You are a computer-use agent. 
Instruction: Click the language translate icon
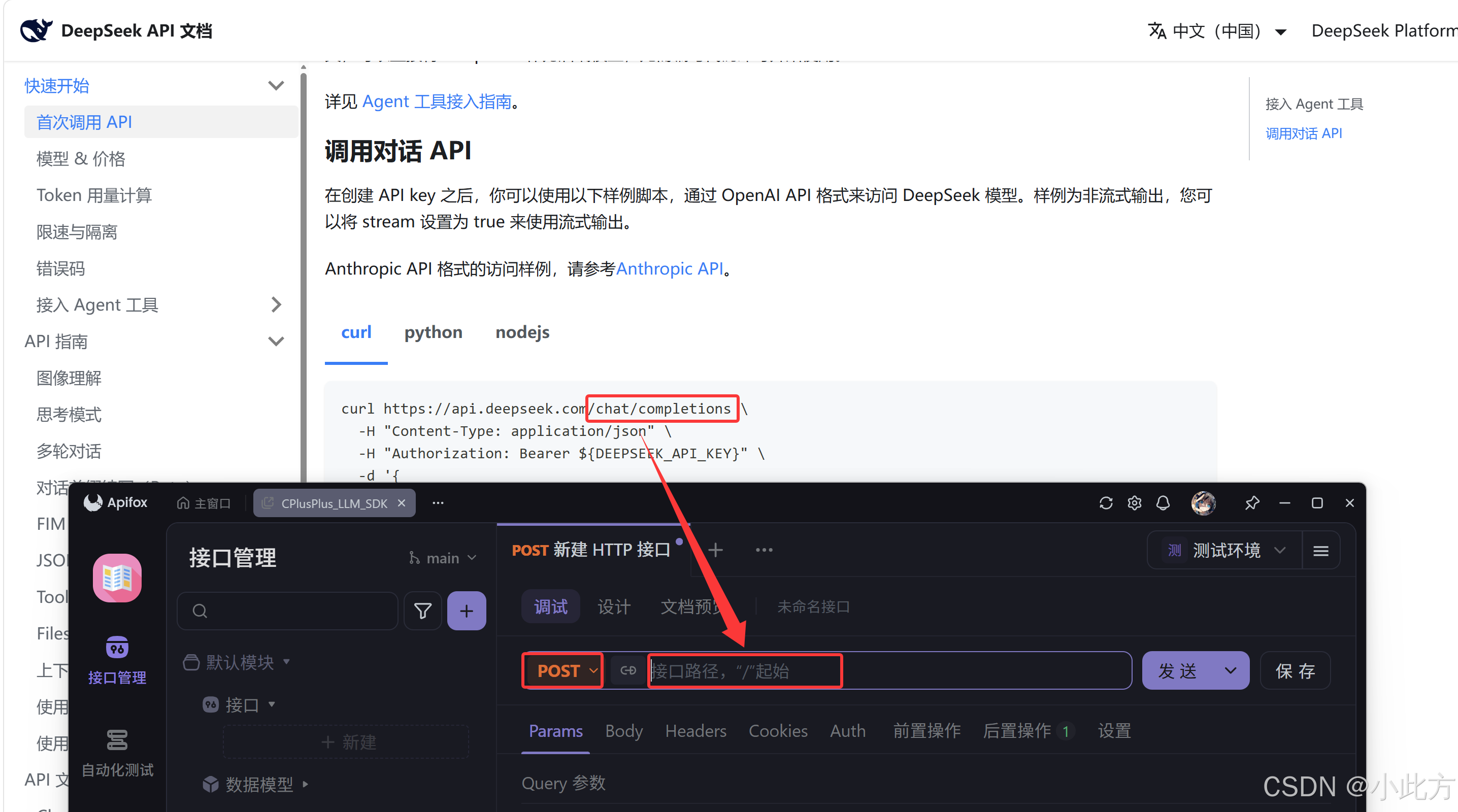click(x=1157, y=30)
